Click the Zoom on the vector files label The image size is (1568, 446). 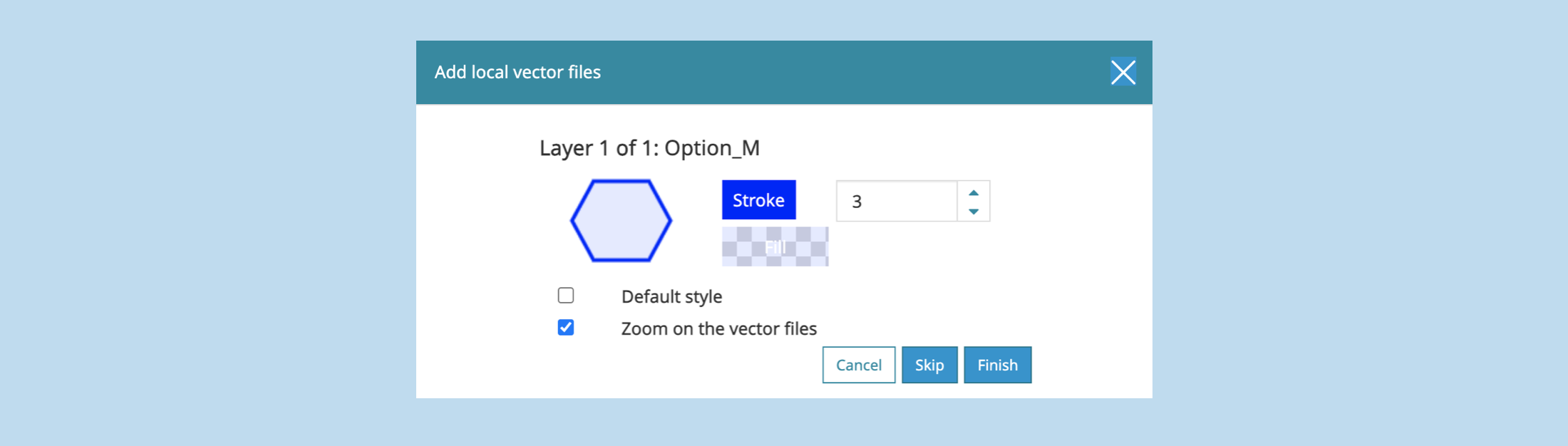coord(718,328)
